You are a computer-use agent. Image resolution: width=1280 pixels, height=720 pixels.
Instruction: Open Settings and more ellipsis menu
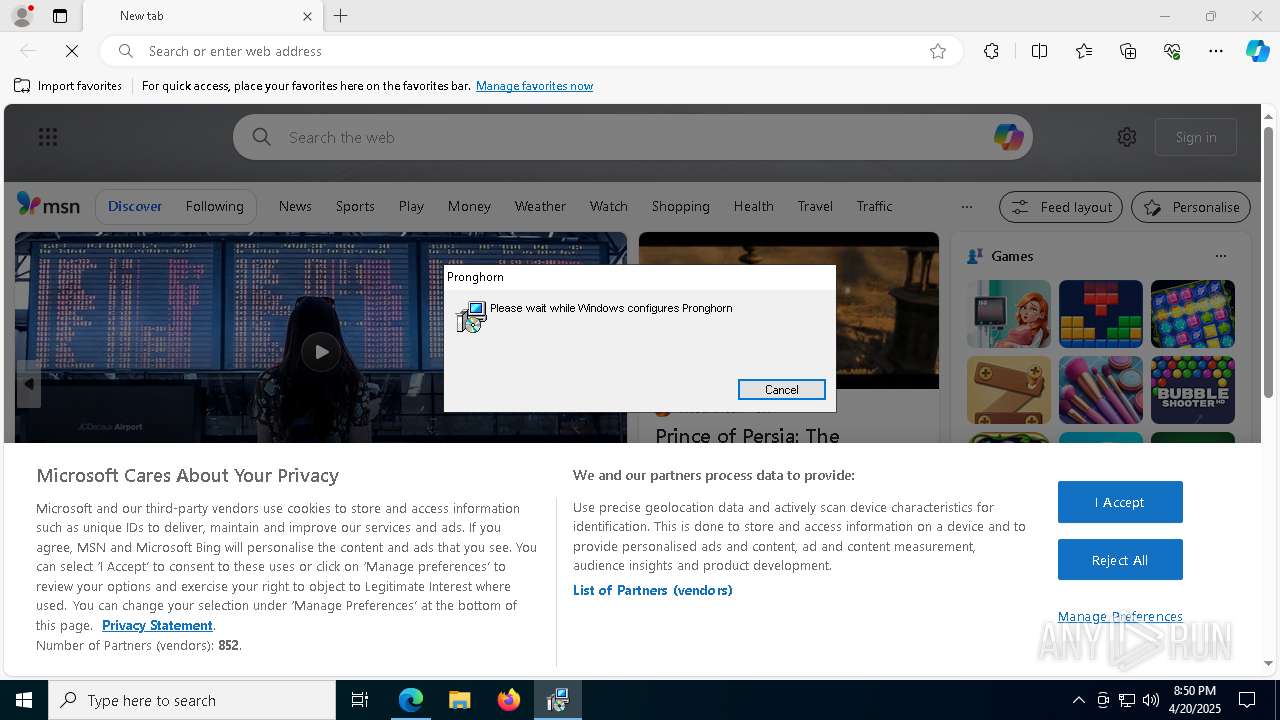click(x=1216, y=51)
